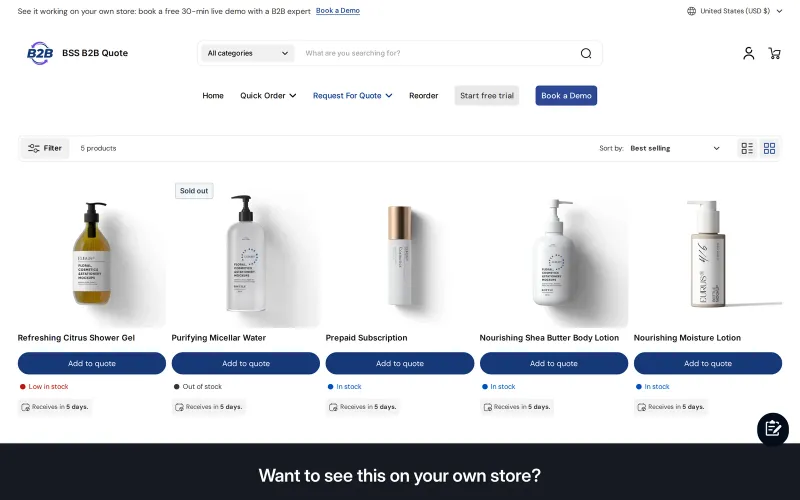Open the Sort by Best selling dropdown
This screenshot has height=500, width=800.
[675, 148]
